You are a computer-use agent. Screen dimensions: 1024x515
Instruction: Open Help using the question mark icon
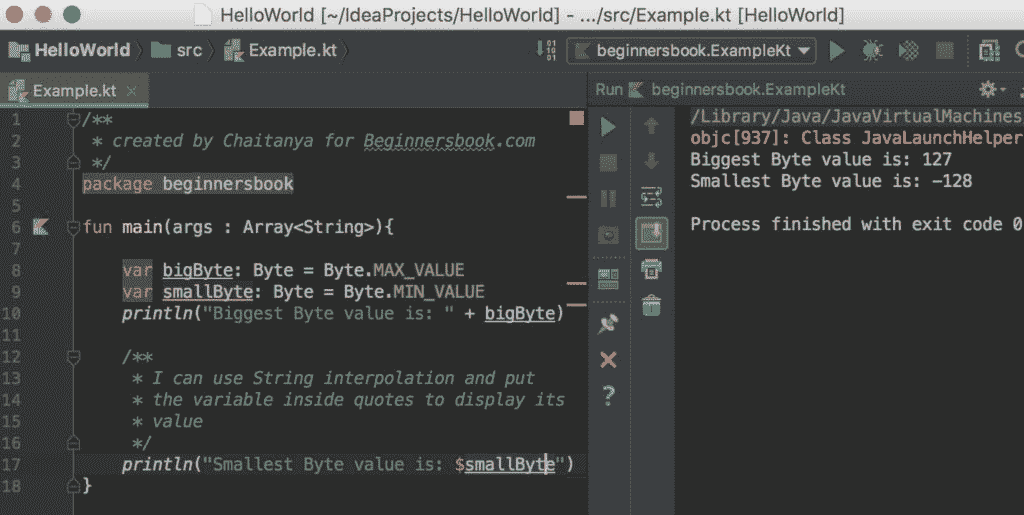[608, 395]
